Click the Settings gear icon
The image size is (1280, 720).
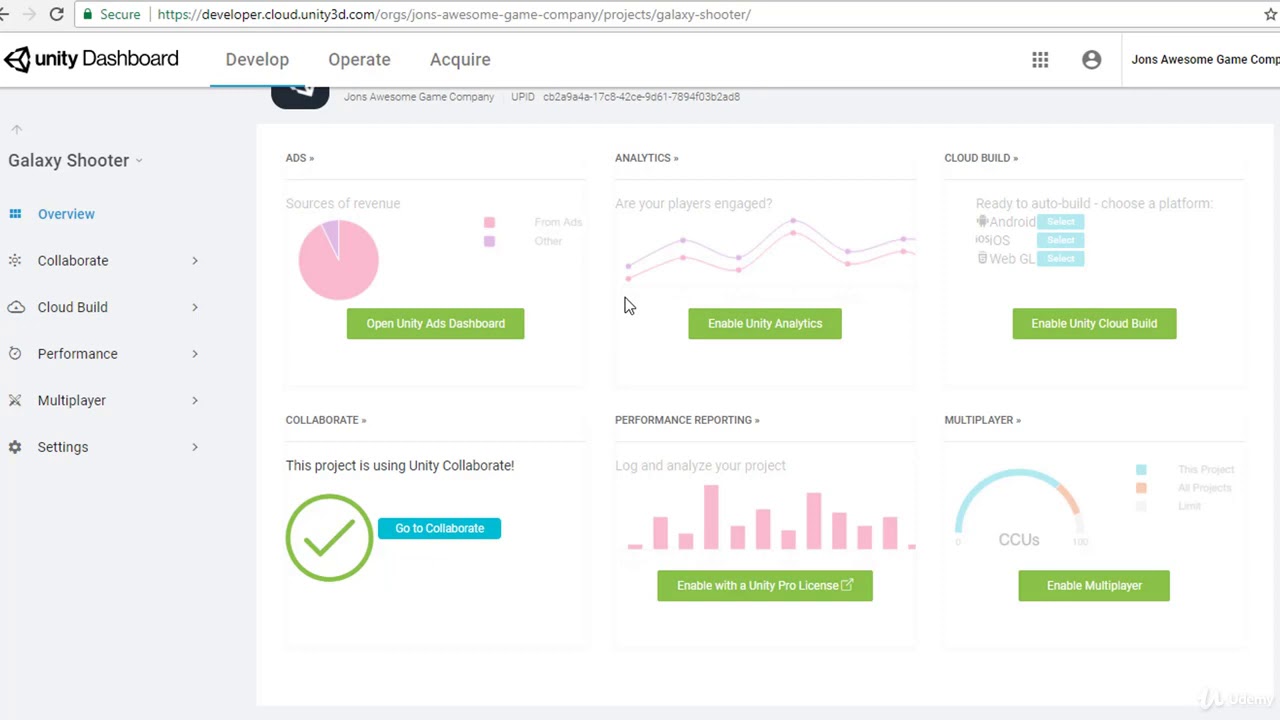15,447
